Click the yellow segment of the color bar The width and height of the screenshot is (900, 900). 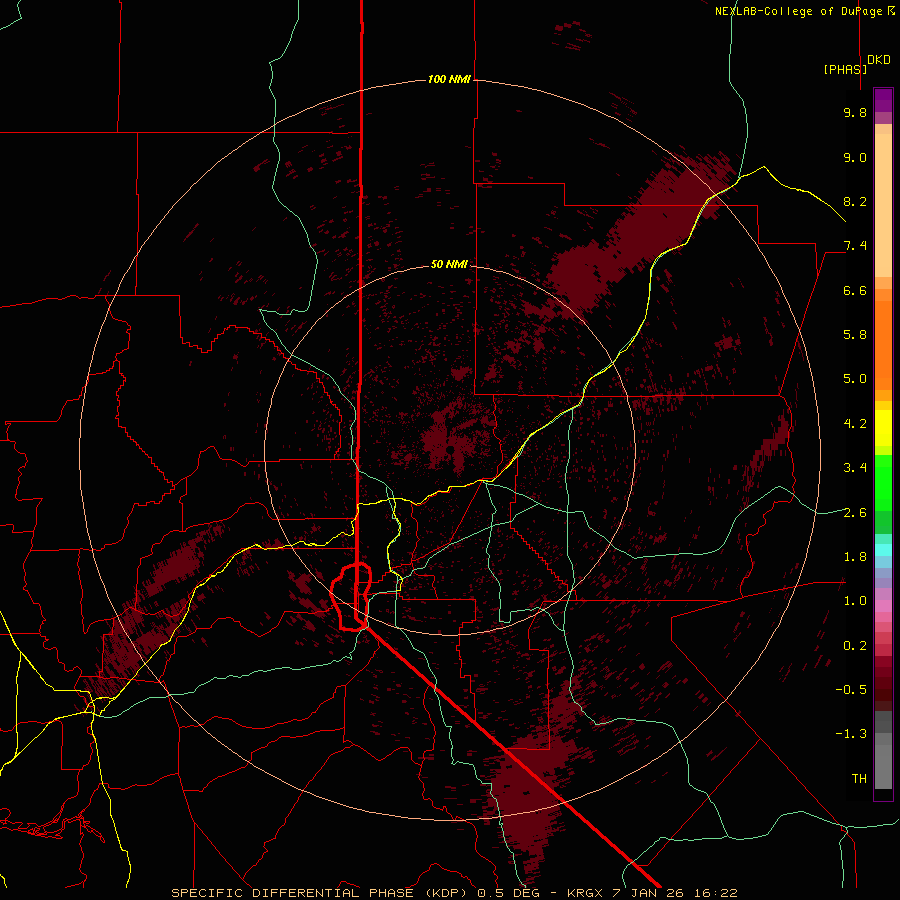(x=883, y=428)
